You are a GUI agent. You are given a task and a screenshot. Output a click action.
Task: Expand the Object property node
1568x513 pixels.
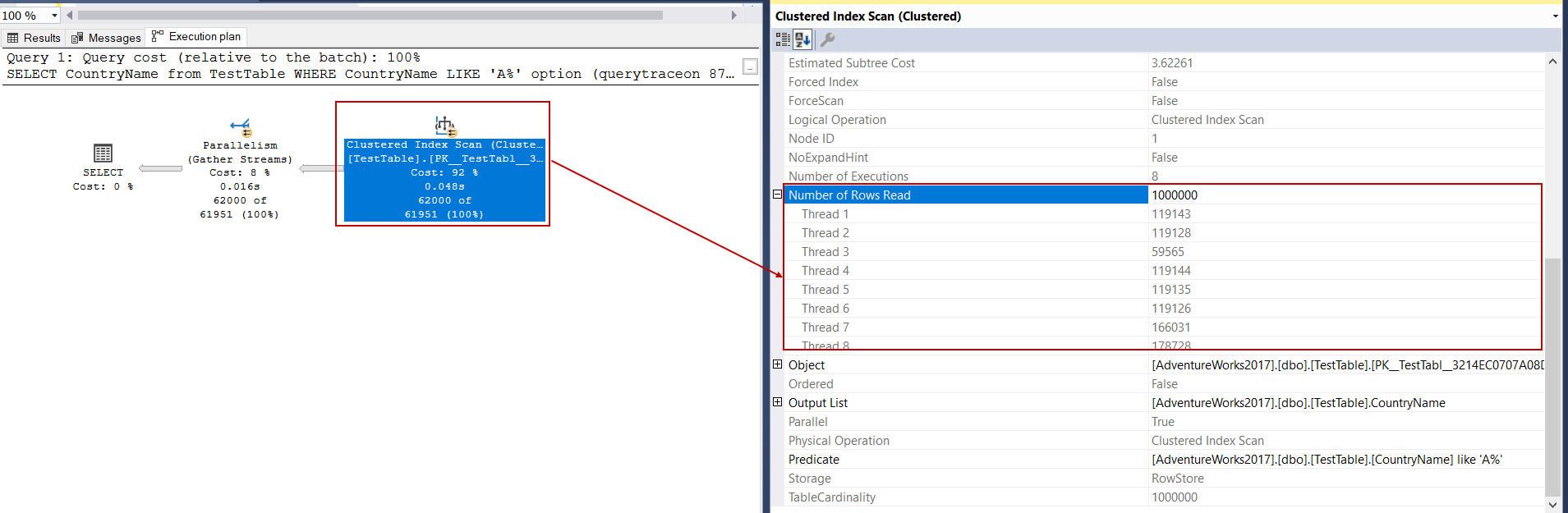[x=777, y=364]
